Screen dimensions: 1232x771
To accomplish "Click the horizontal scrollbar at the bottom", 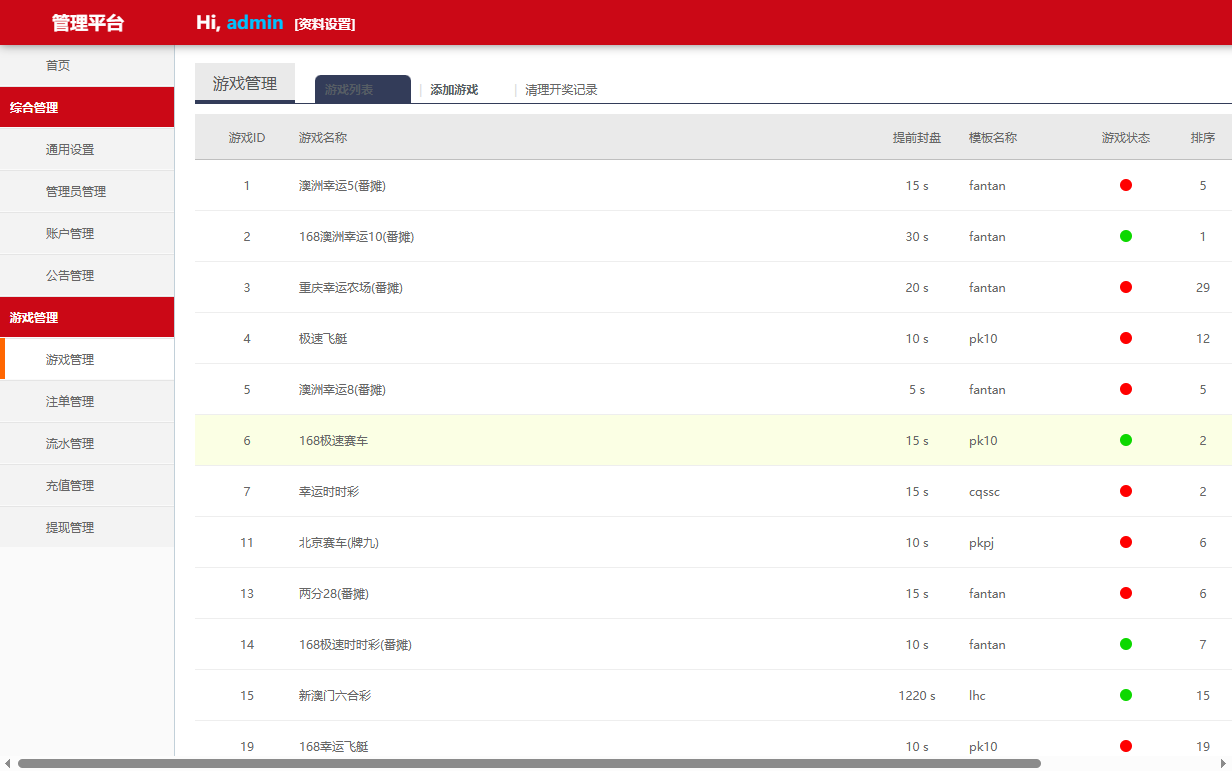I will point(529,763).
